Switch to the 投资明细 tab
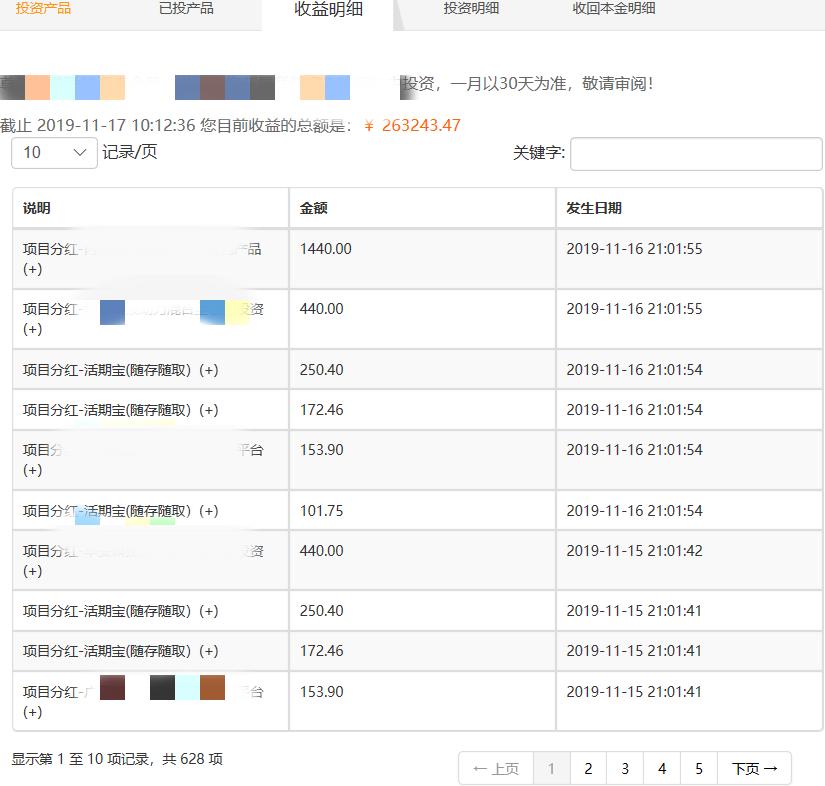The image size is (825, 786). coord(471,8)
